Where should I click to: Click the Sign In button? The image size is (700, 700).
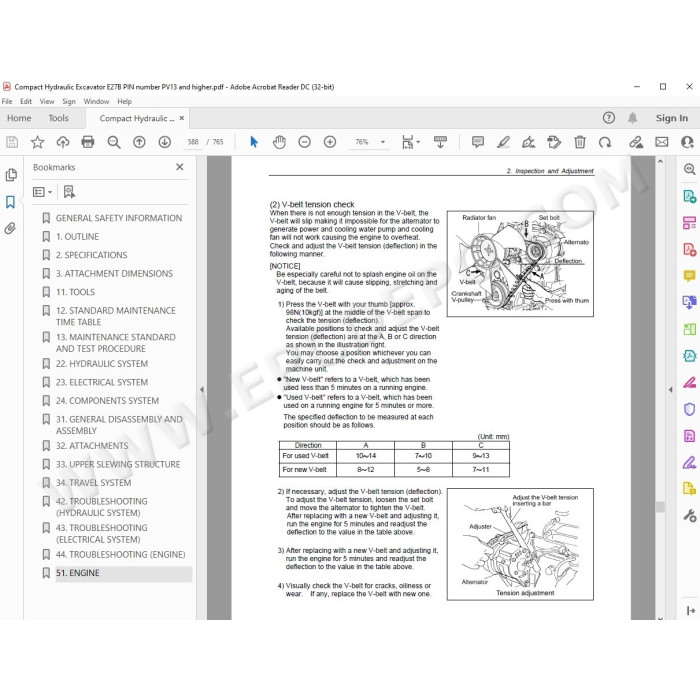[671, 118]
